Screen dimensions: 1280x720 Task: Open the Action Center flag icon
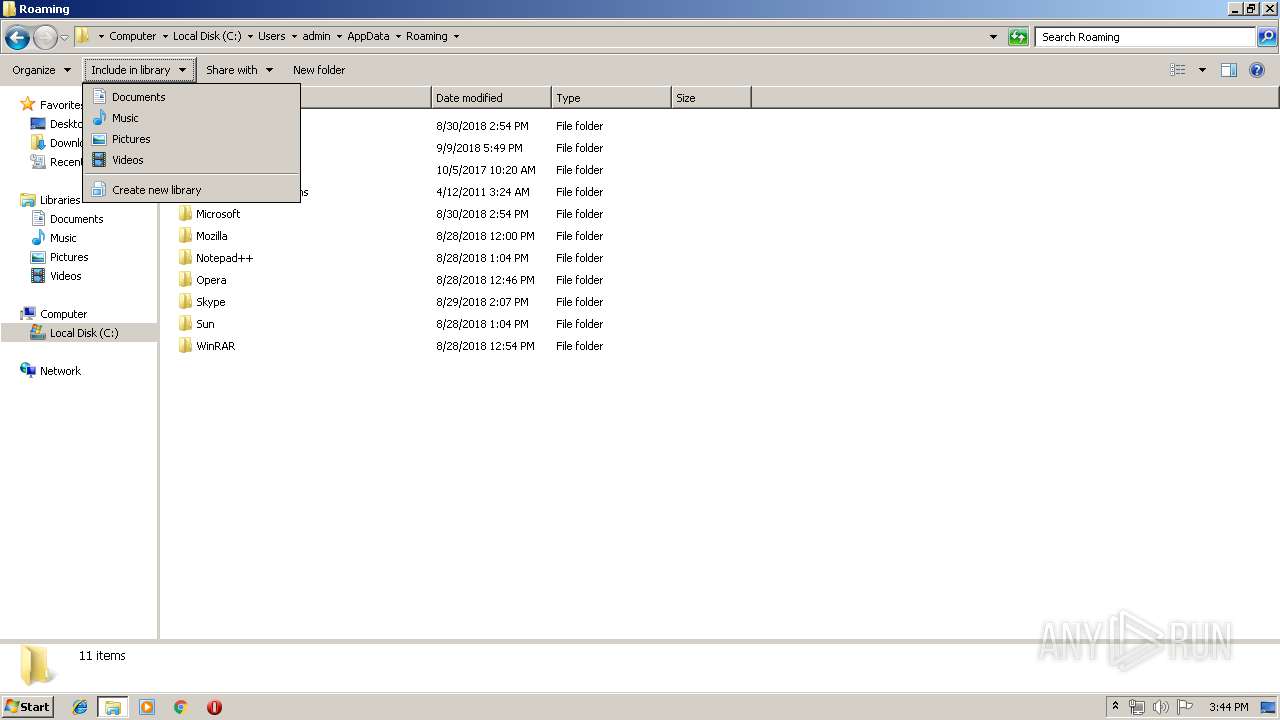tap(1185, 707)
